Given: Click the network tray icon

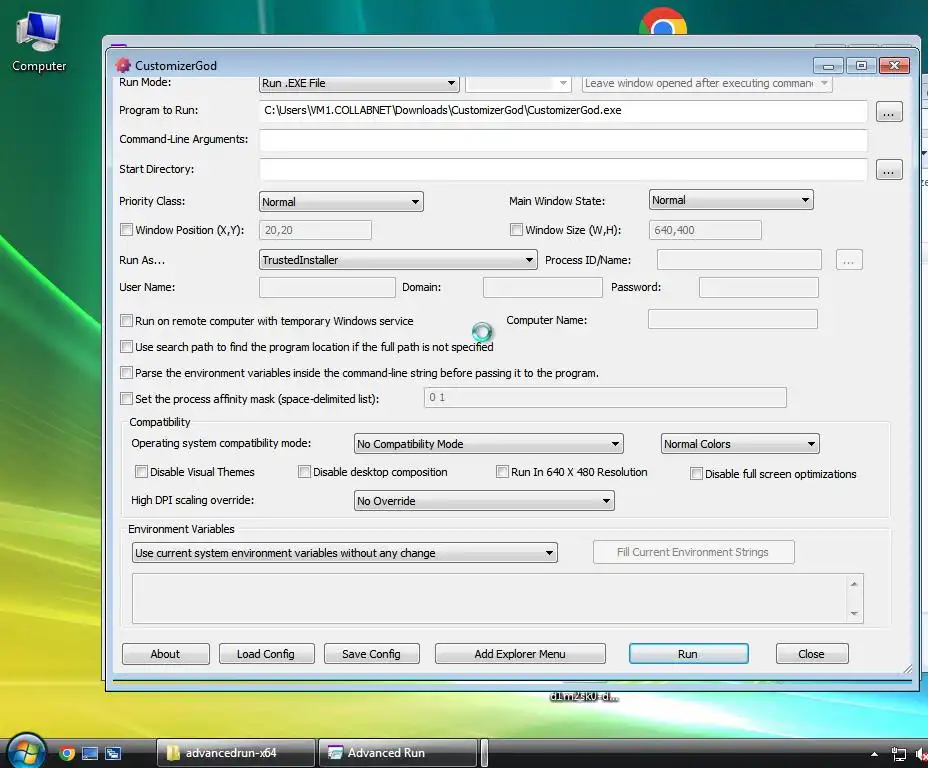Looking at the screenshot, I should (x=899, y=754).
